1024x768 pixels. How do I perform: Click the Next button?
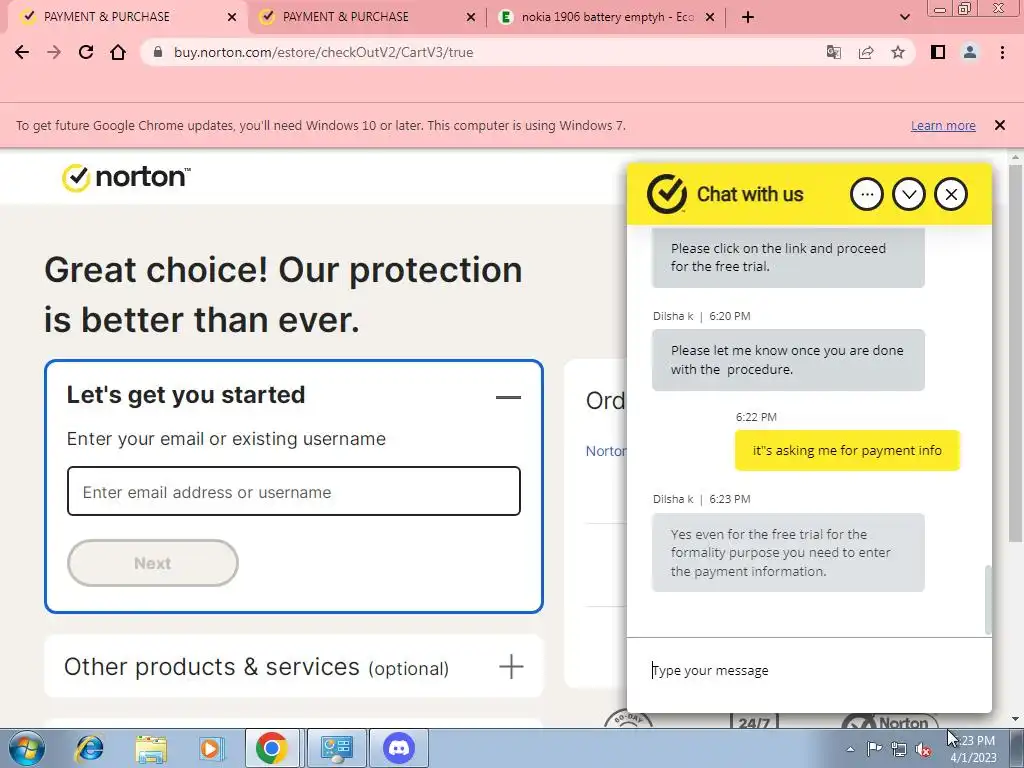coord(153,563)
